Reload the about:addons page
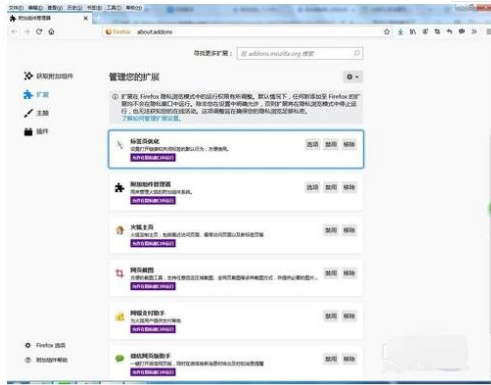491x385 pixels. (39, 32)
